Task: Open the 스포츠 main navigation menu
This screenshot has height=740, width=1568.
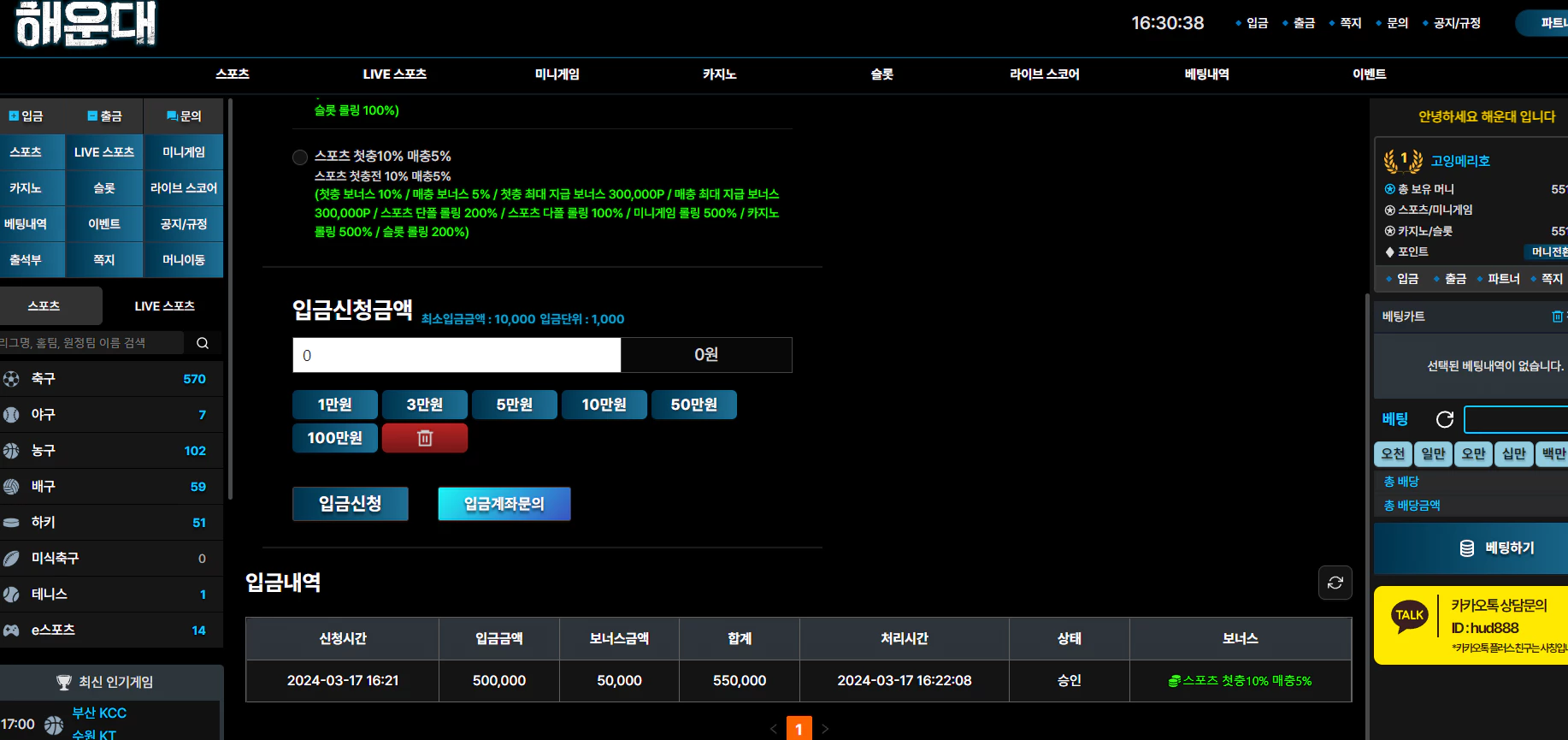Action: 233,74
